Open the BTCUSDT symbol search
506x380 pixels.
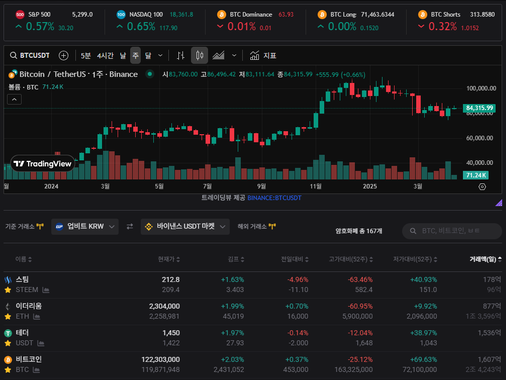(x=29, y=55)
